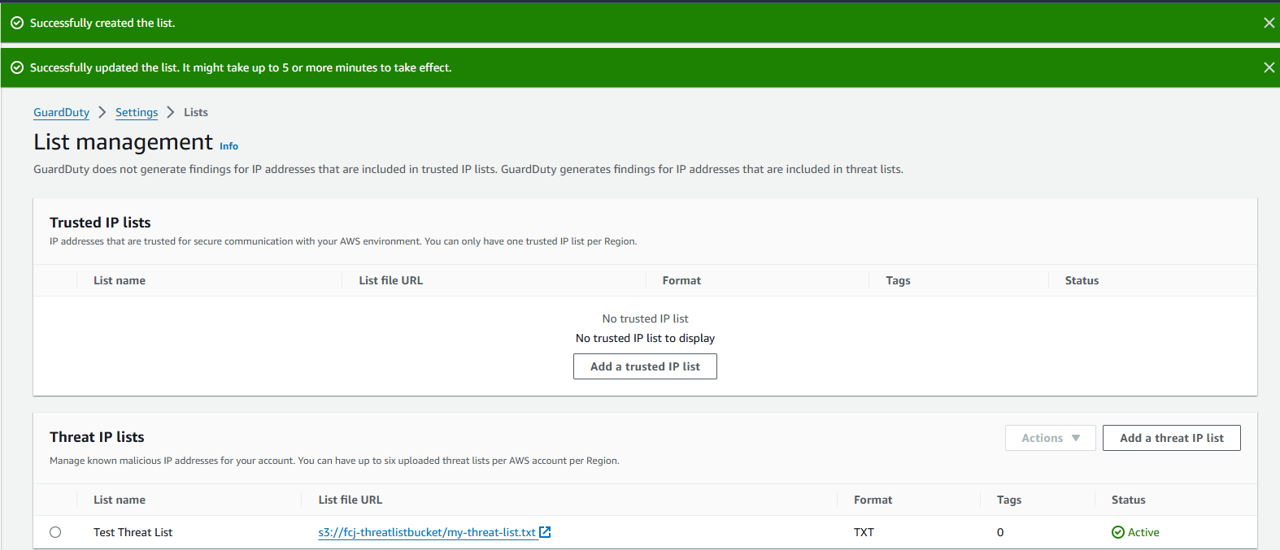Open the Info link beside List management
Viewport: 1280px width, 550px height.
(229, 146)
